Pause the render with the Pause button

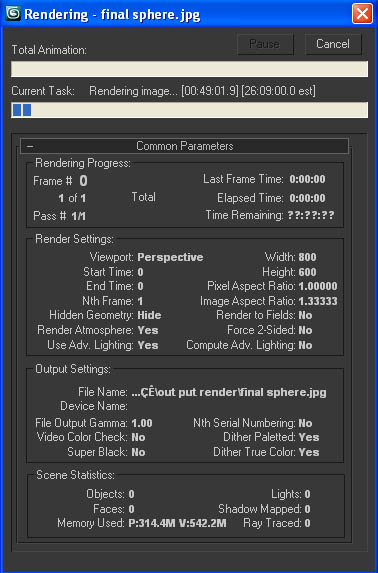coord(265,44)
